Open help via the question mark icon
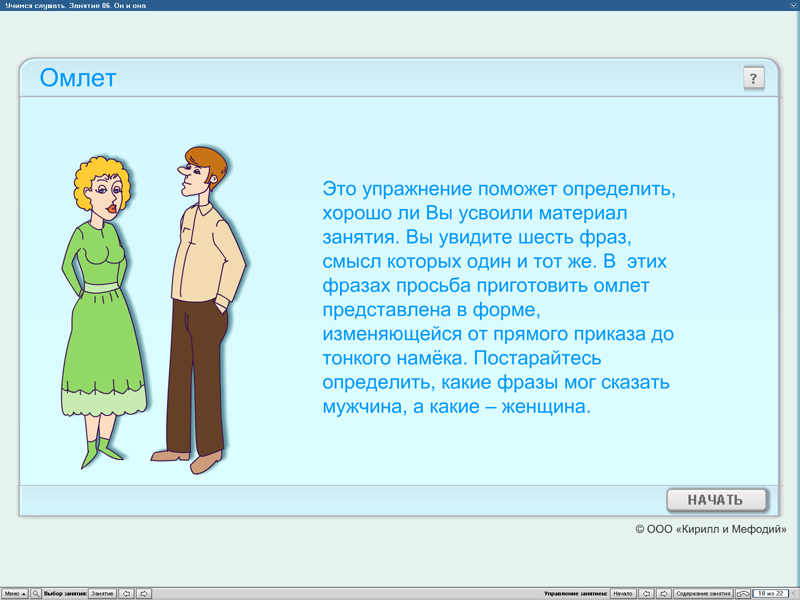The height and width of the screenshot is (600, 800). click(753, 77)
